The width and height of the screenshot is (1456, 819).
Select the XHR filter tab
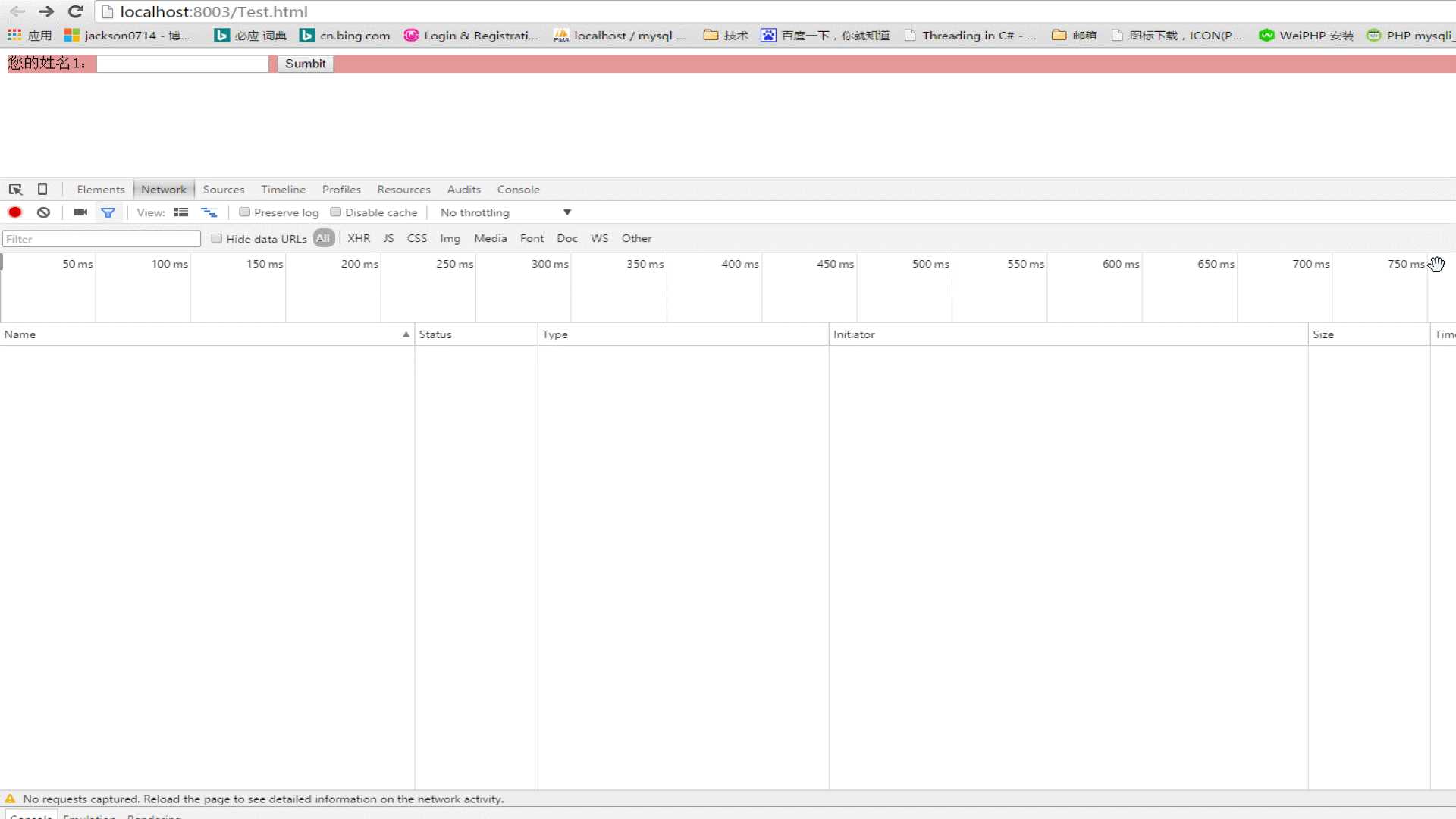[358, 238]
